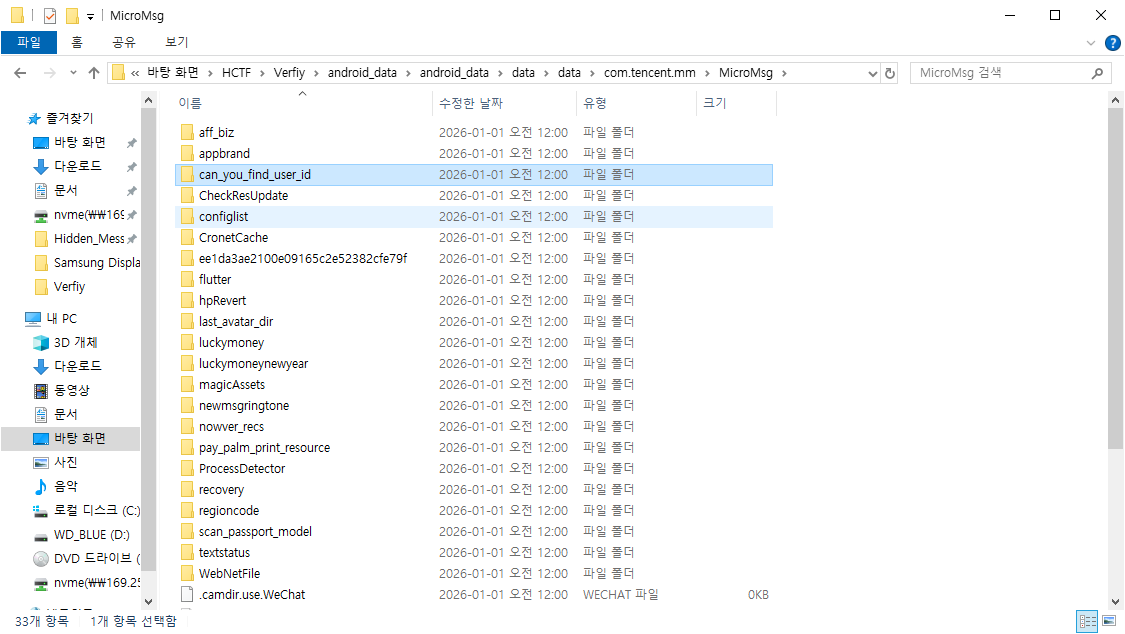Open the address bar history dropdown
This screenshot has width=1125, height=634.
tap(869, 73)
